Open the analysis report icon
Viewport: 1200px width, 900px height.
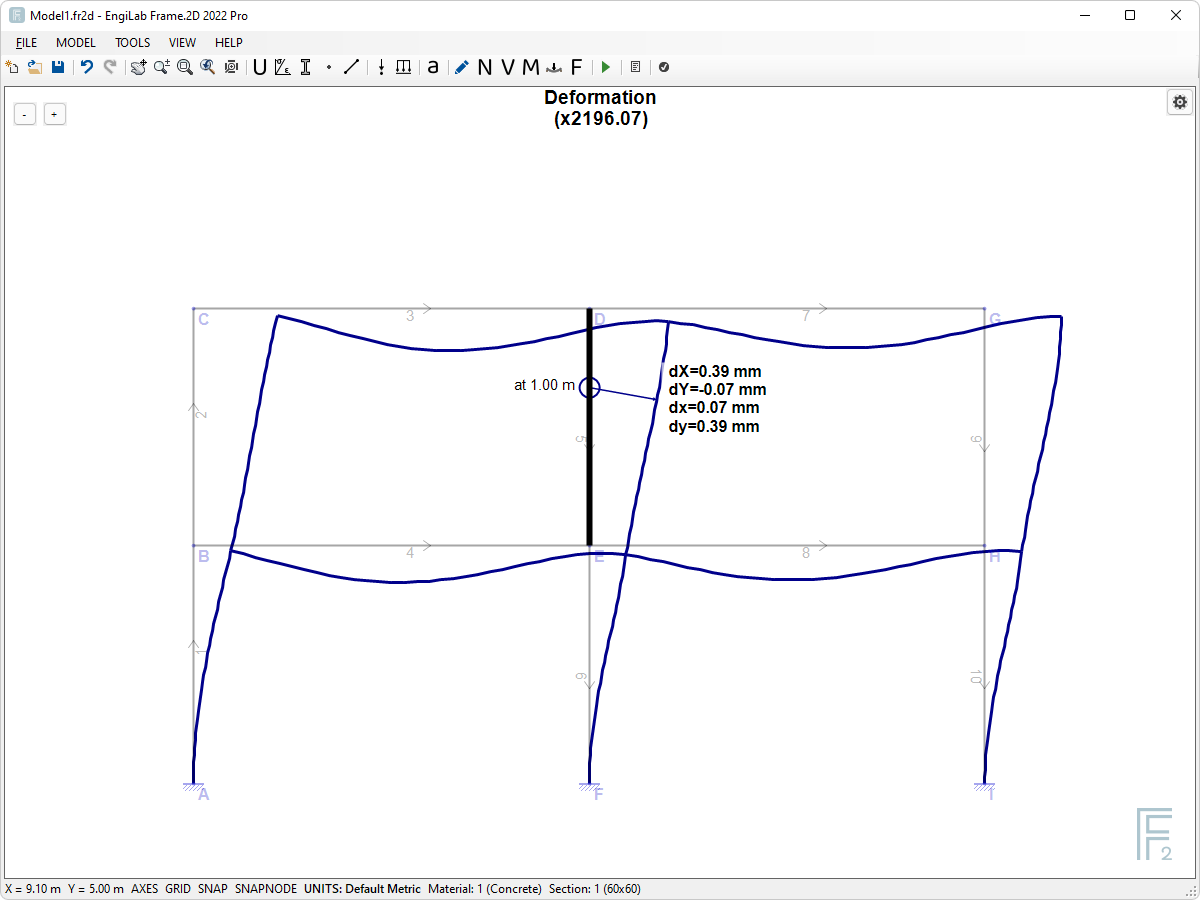[636, 67]
